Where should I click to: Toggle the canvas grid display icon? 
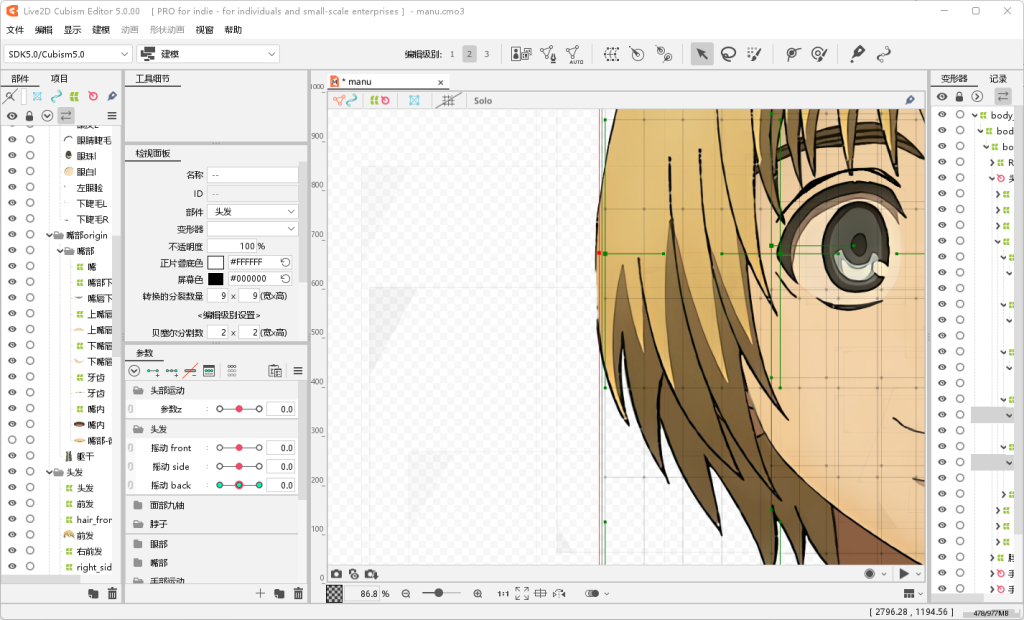pyautogui.click(x=448, y=101)
